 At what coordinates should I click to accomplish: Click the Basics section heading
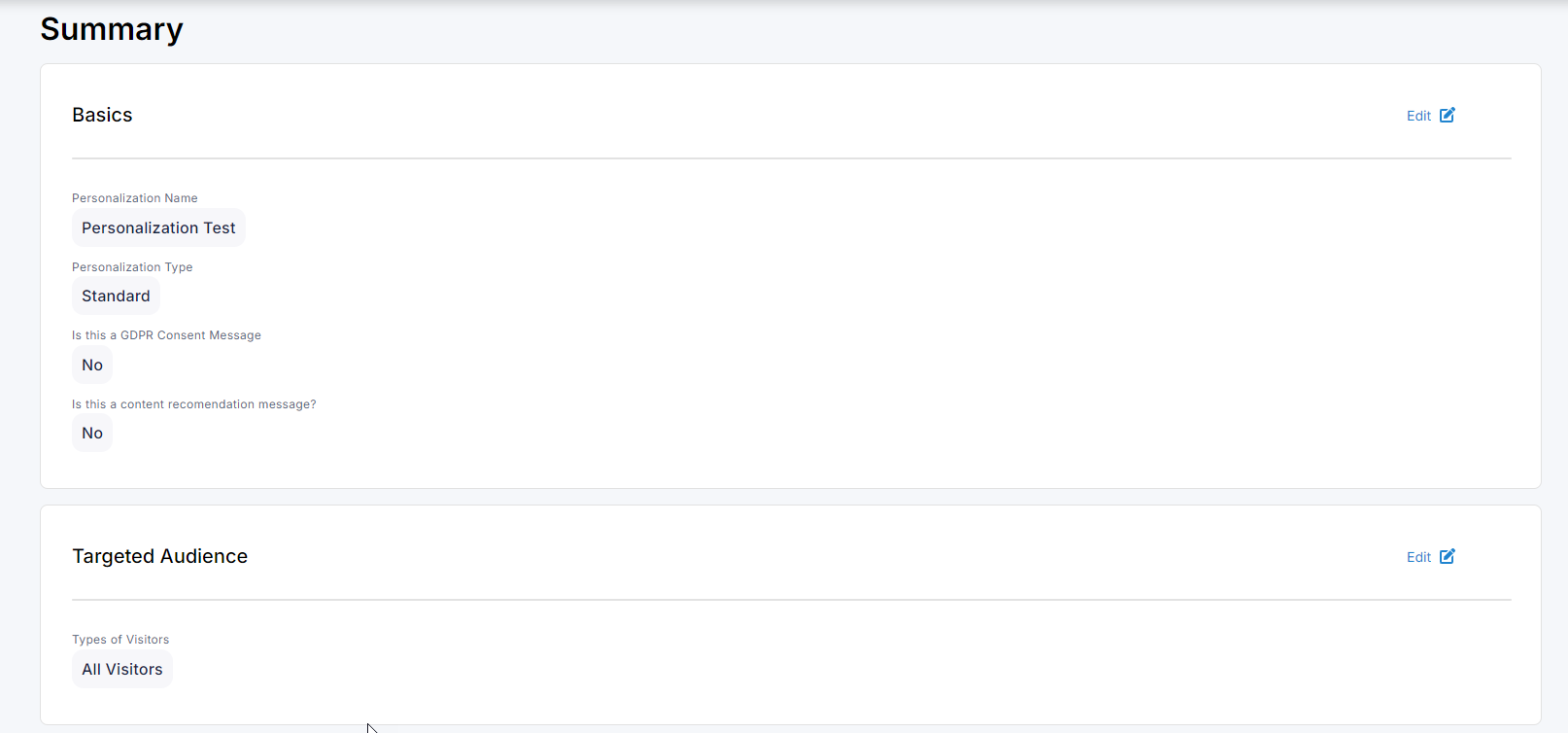(102, 115)
